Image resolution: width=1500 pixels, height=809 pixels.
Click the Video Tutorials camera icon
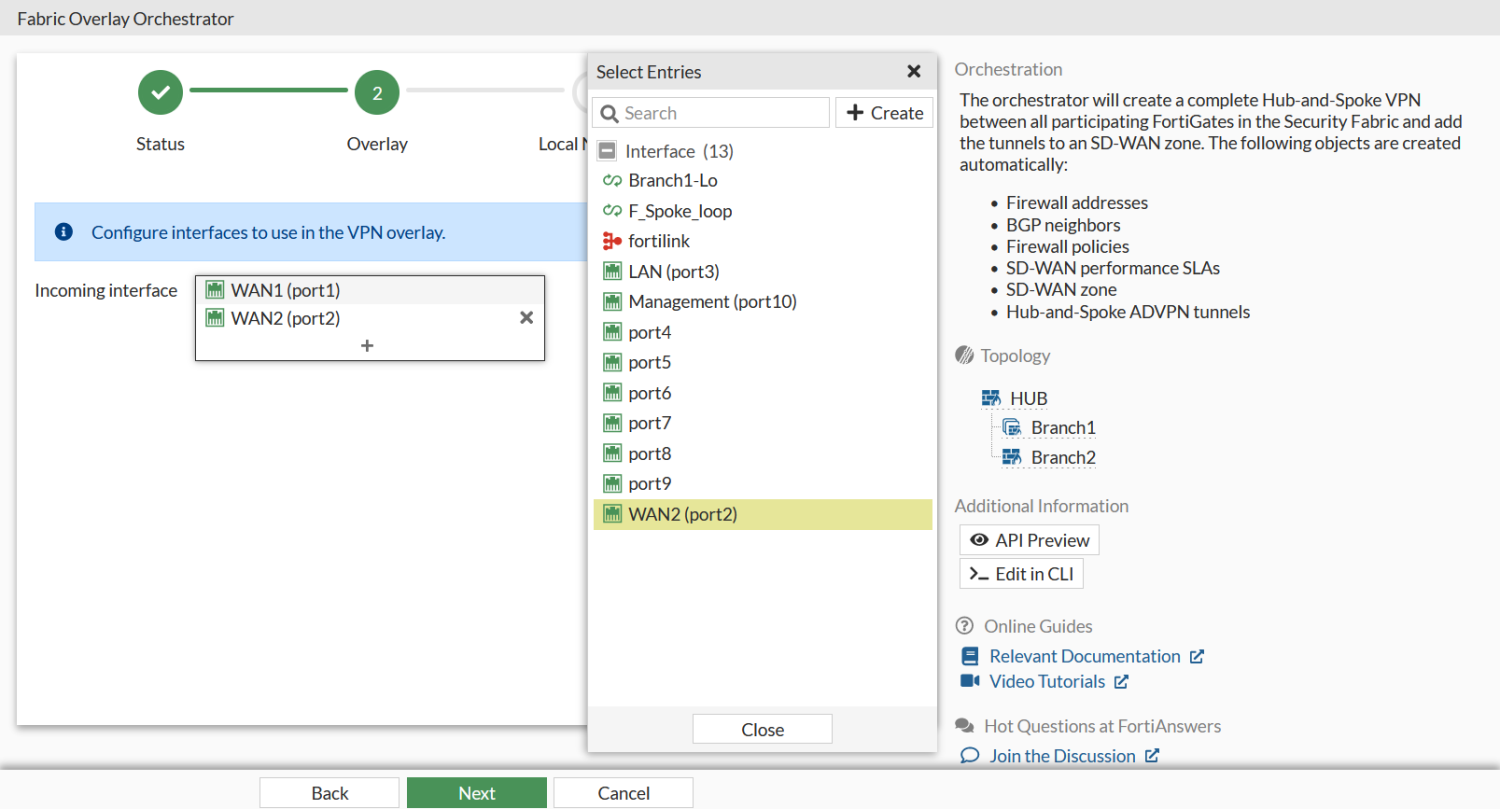click(969, 681)
